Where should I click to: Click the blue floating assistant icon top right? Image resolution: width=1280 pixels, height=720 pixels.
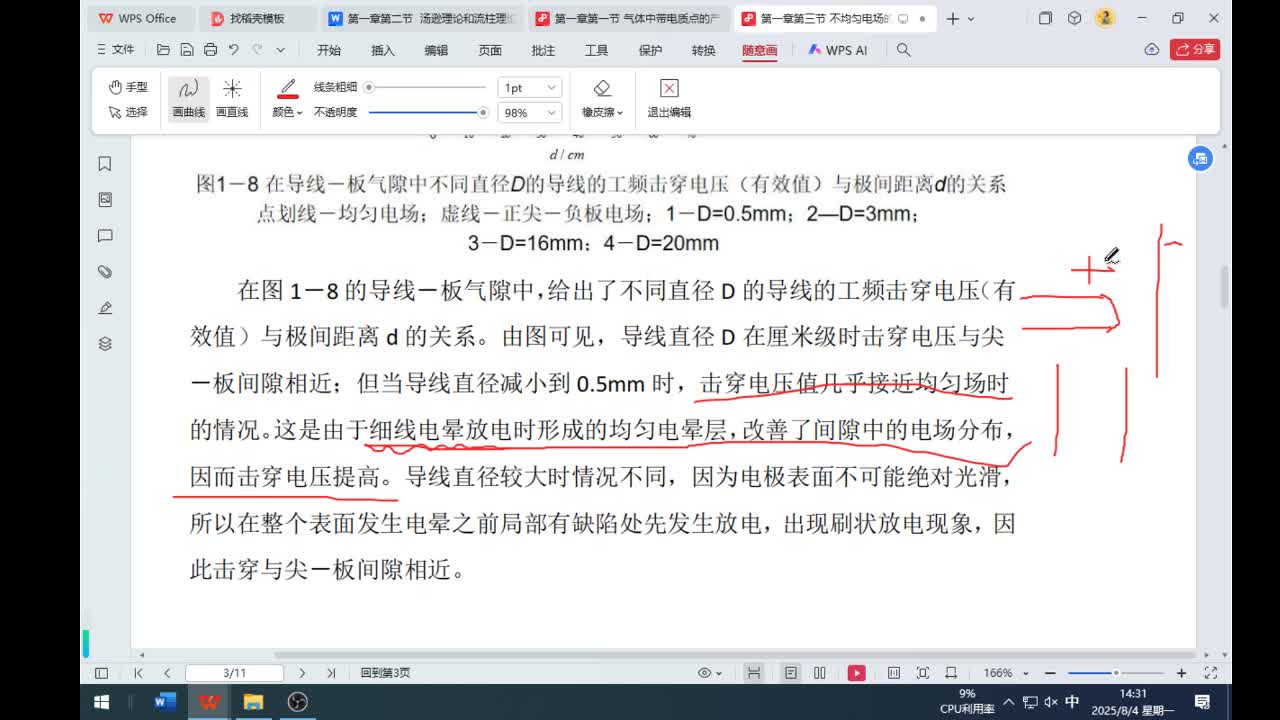(1200, 158)
